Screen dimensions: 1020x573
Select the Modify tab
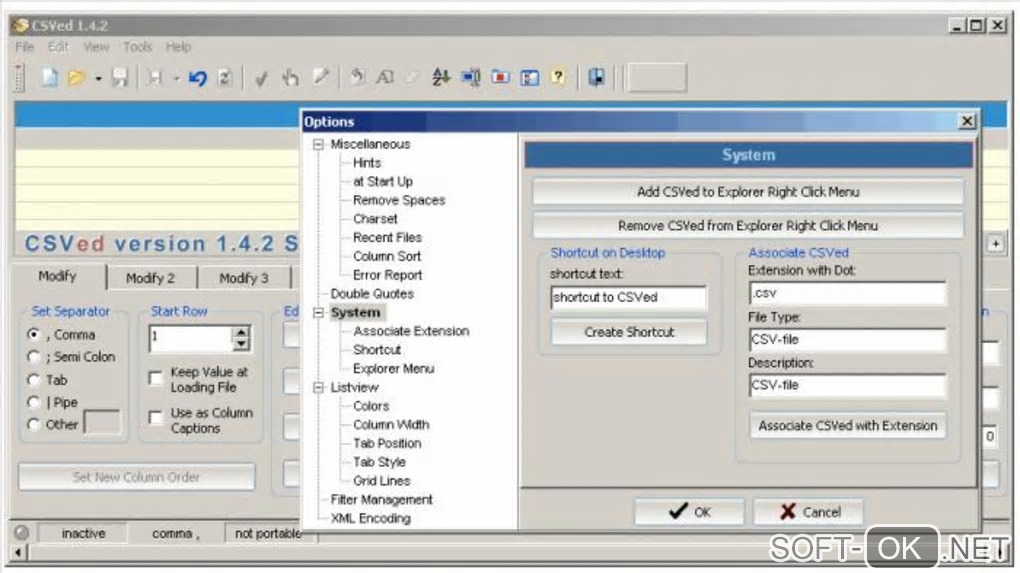coord(57,276)
